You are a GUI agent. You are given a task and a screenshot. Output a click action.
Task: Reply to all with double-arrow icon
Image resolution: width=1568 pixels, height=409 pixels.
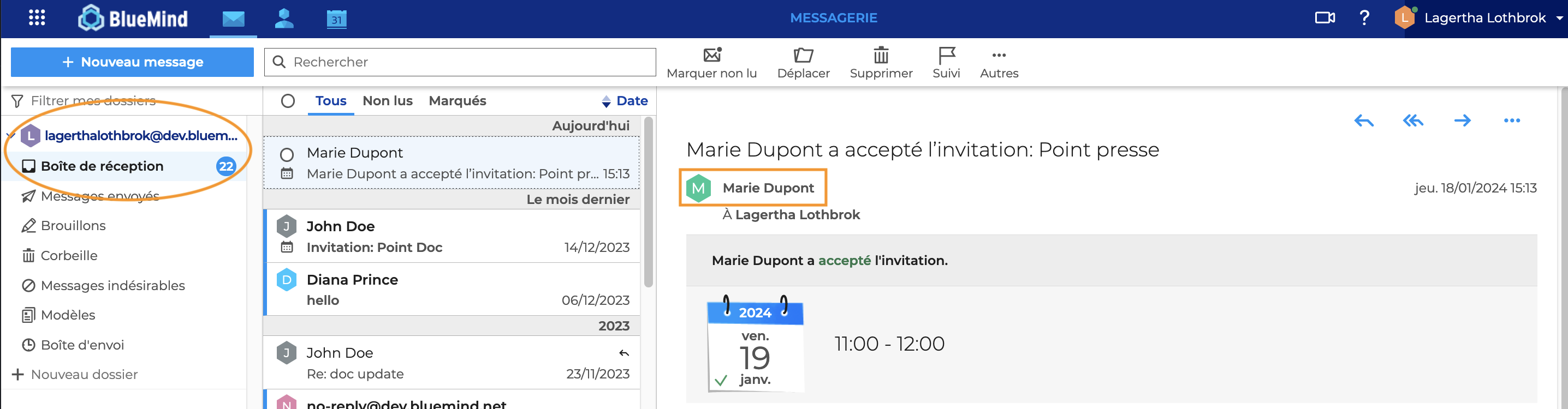[x=1413, y=121]
